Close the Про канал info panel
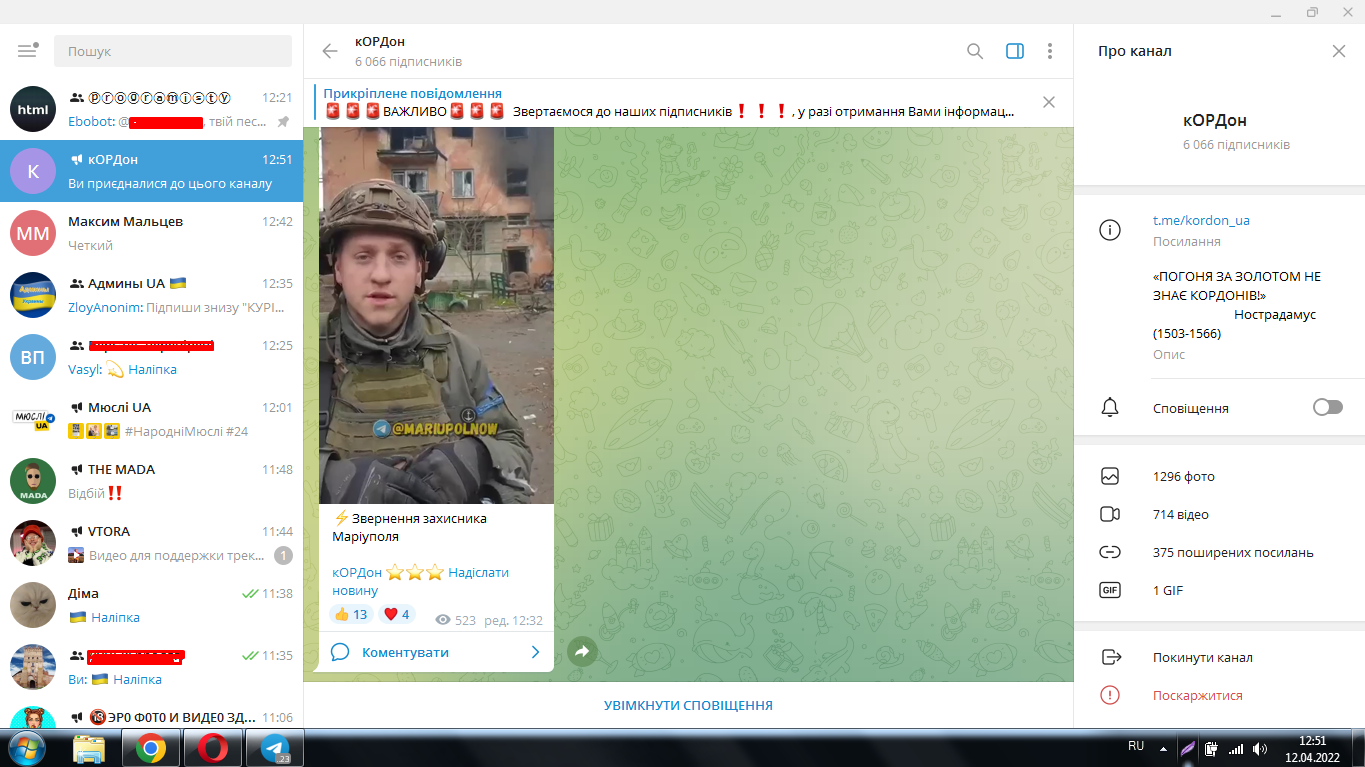This screenshot has height=767, width=1365. pos(1338,51)
